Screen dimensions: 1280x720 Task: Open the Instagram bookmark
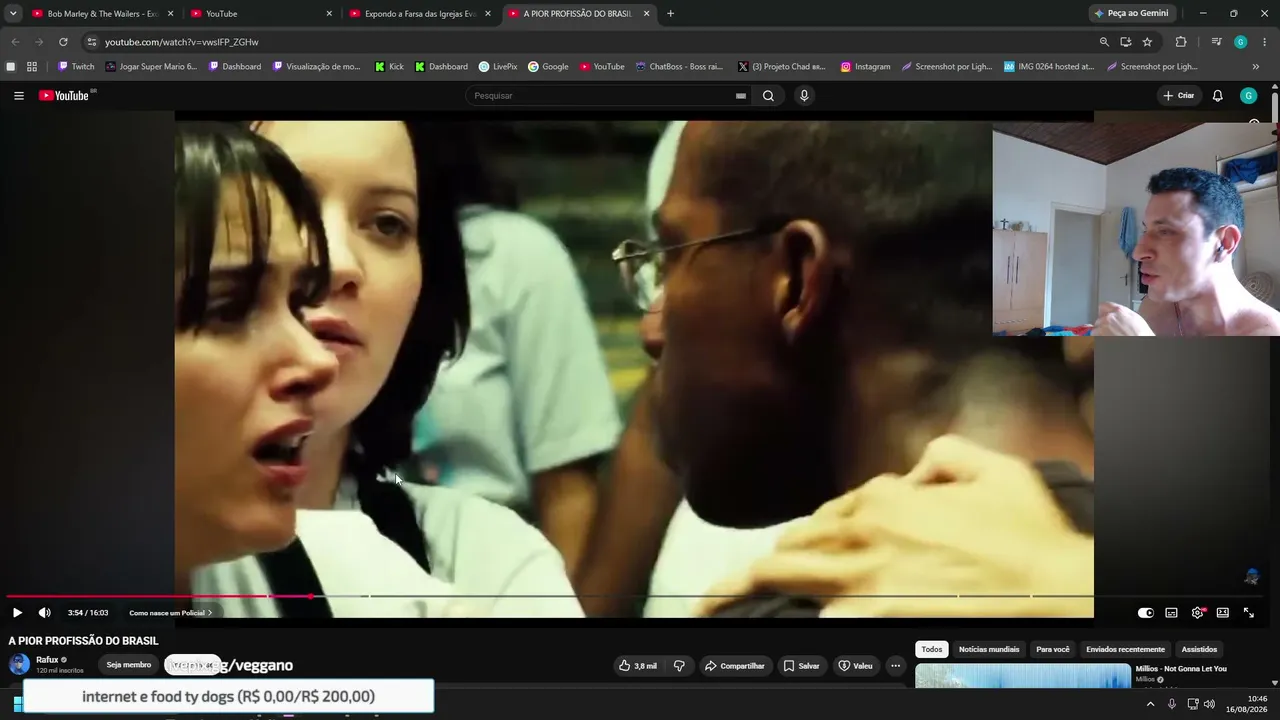coord(866,67)
